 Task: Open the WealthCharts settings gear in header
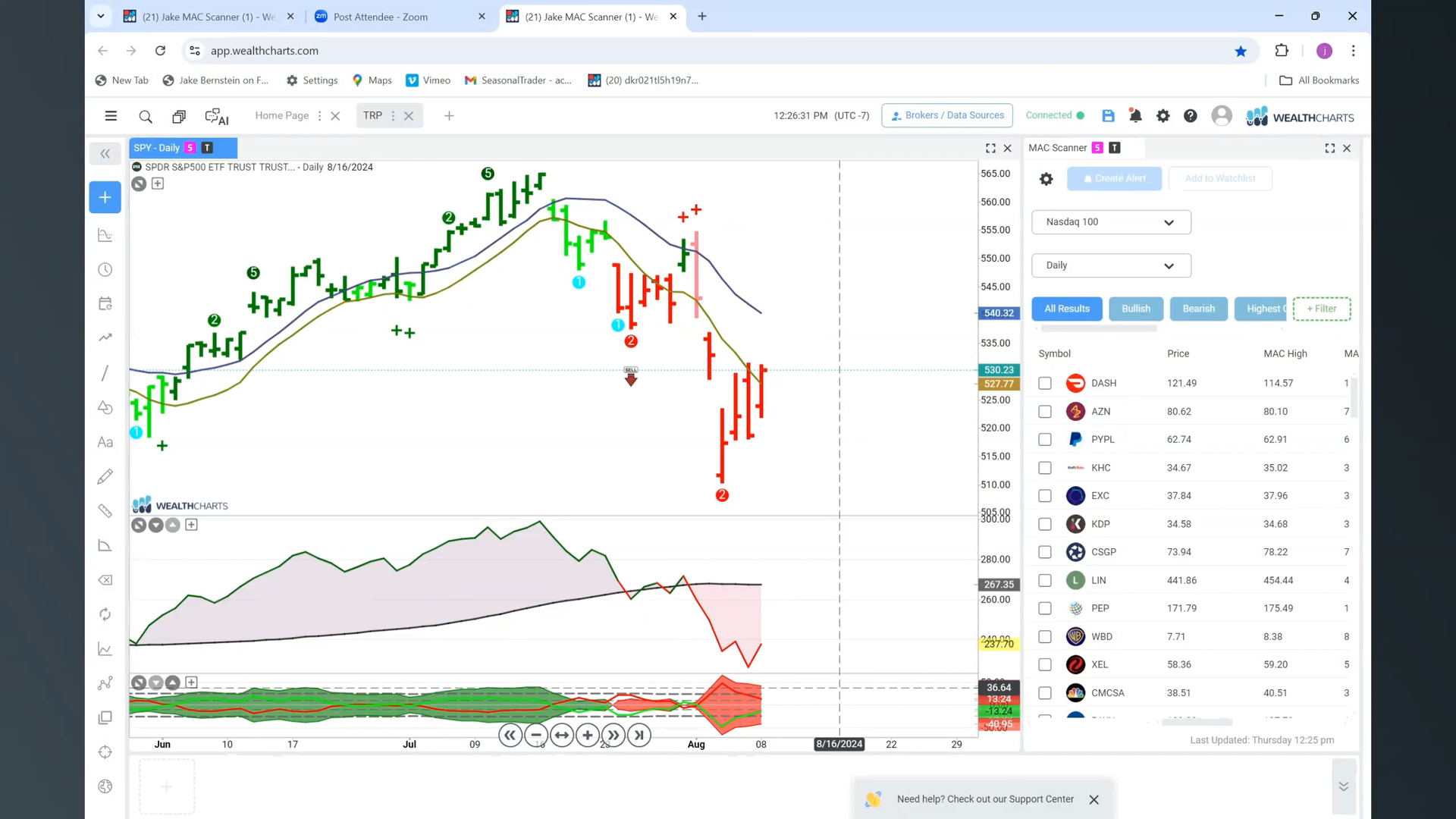[1163, 116]
